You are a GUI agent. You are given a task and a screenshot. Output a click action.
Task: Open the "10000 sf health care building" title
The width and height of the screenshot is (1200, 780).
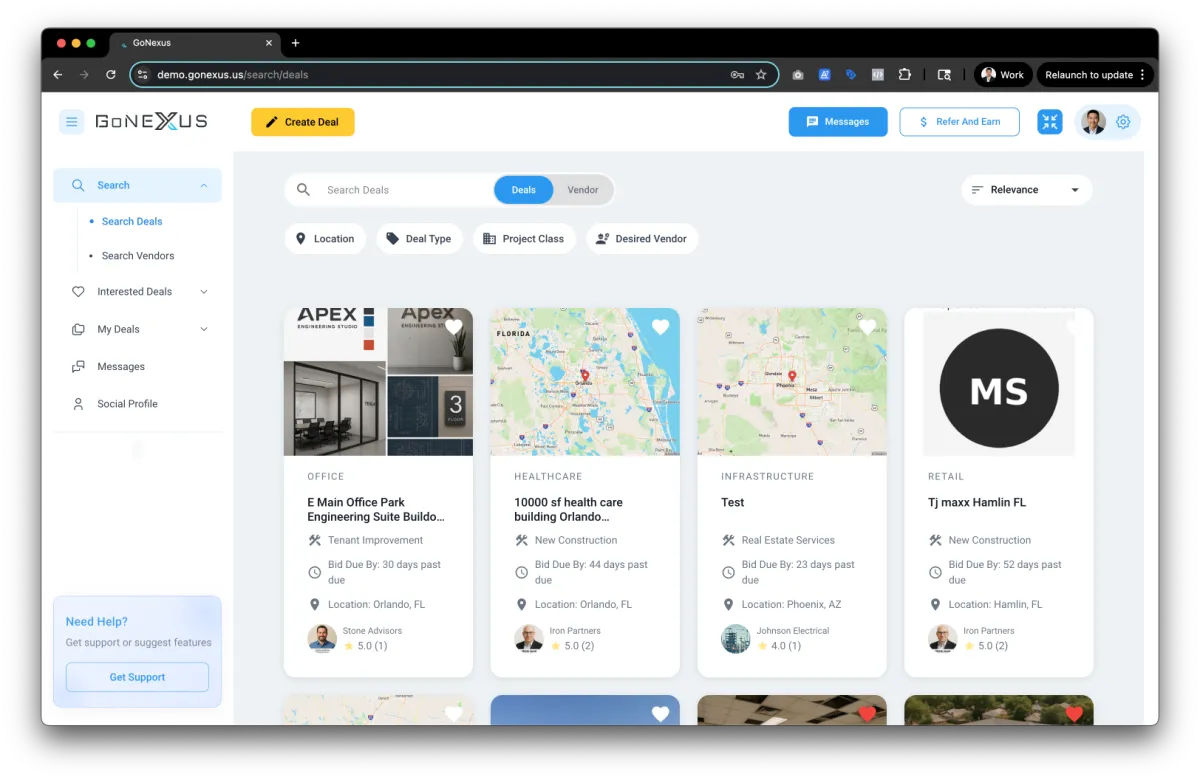[x=569, y=510]
